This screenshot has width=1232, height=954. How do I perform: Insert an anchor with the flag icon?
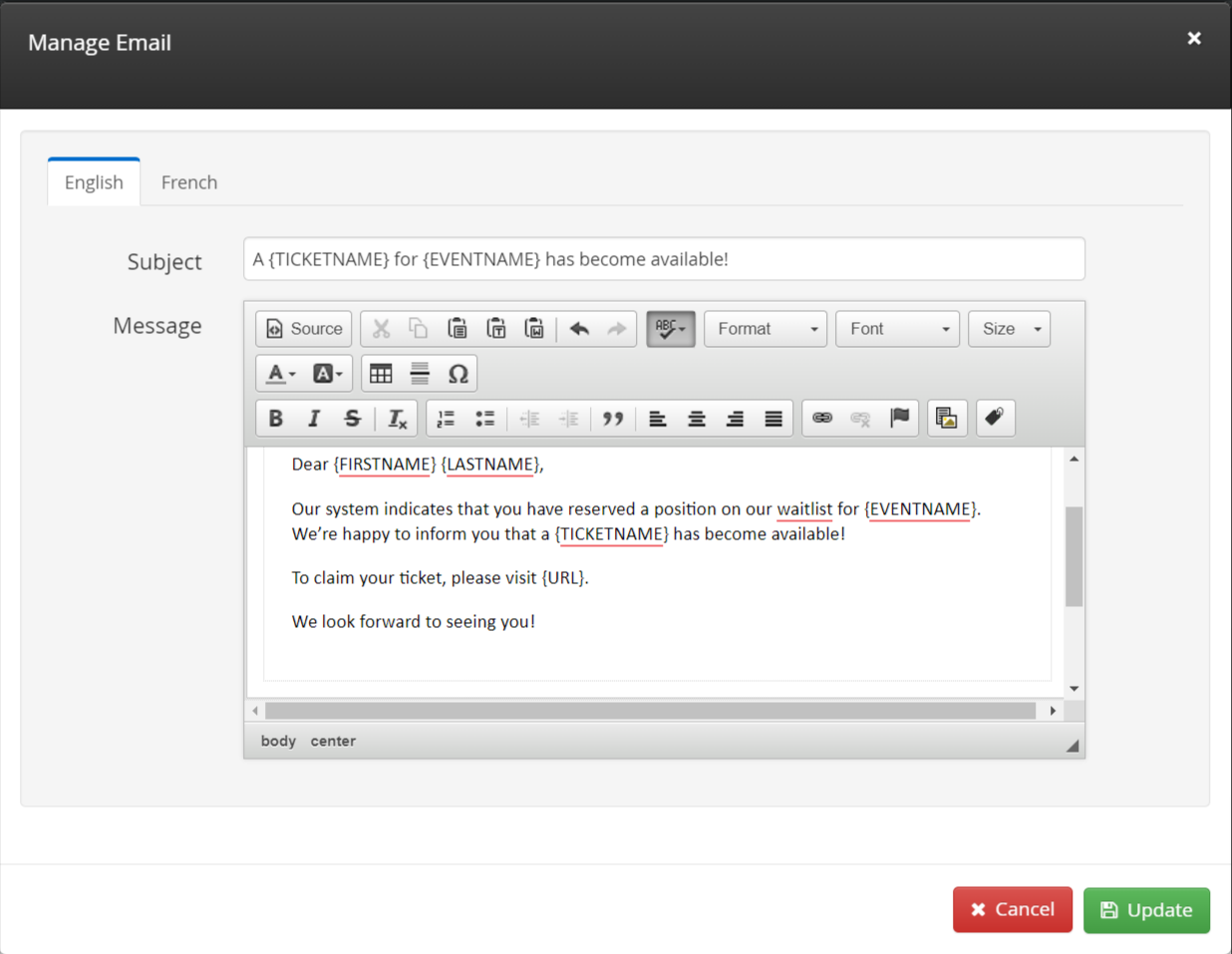pos(900,419)
